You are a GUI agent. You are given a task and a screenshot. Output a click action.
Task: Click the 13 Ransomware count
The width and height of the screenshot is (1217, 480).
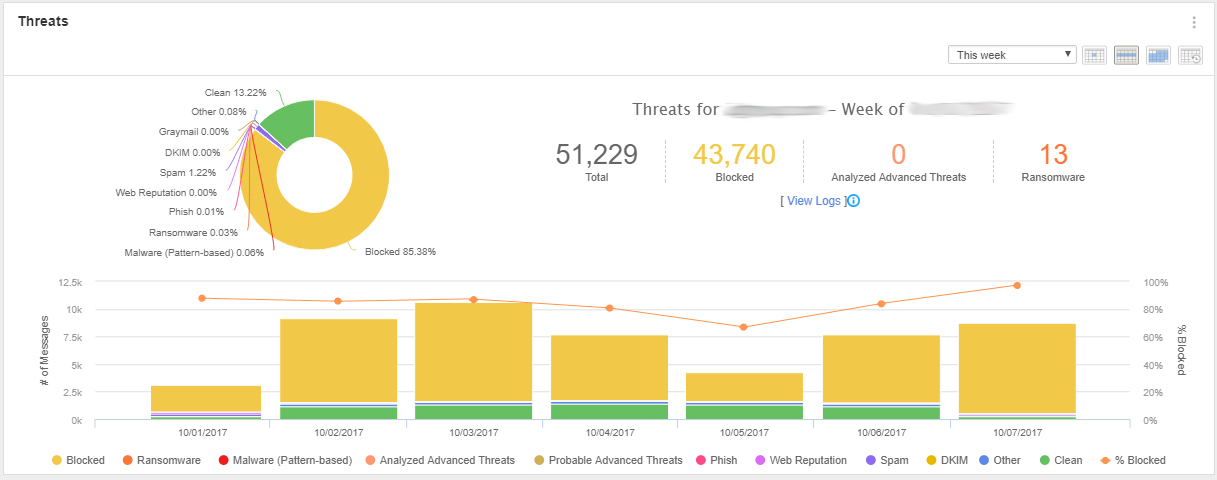click(1053, 154)
